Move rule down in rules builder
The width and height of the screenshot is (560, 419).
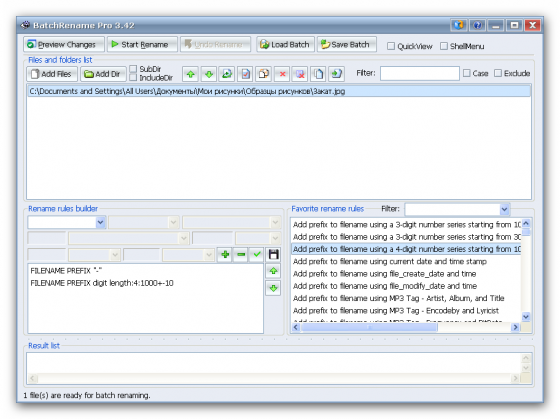pyautogui.click(x=274, y=288)
